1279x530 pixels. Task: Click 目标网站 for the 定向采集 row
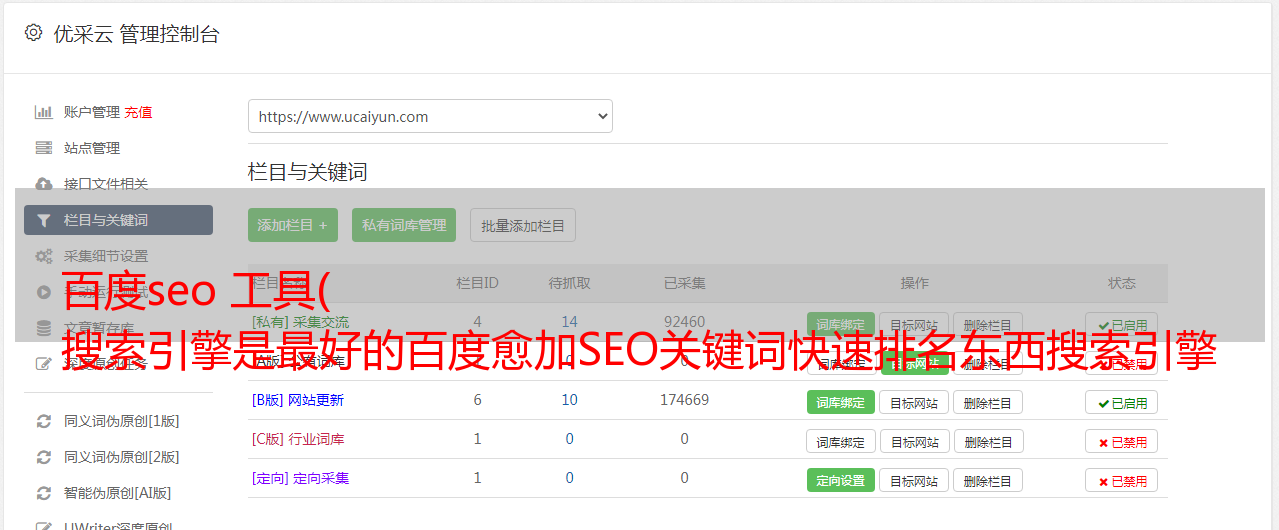coord(914,480)
